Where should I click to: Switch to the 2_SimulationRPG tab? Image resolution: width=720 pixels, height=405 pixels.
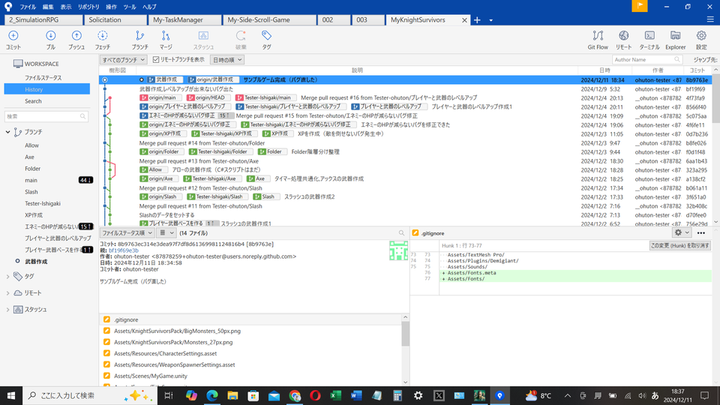(x=43, y=20)
